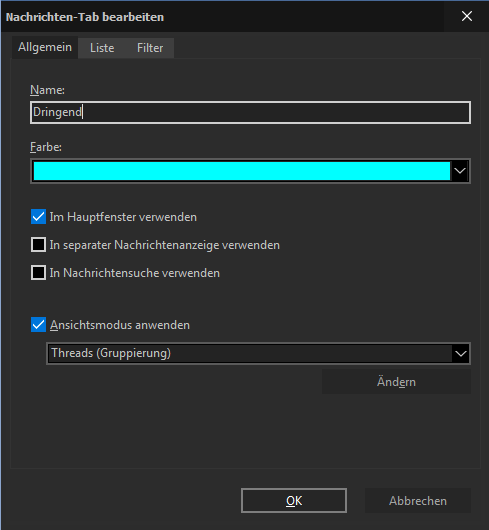Enable In separater Nachrichtenanzeige verwenden
489x530 pixels.
pyautogui.click(x=39, y=245)
